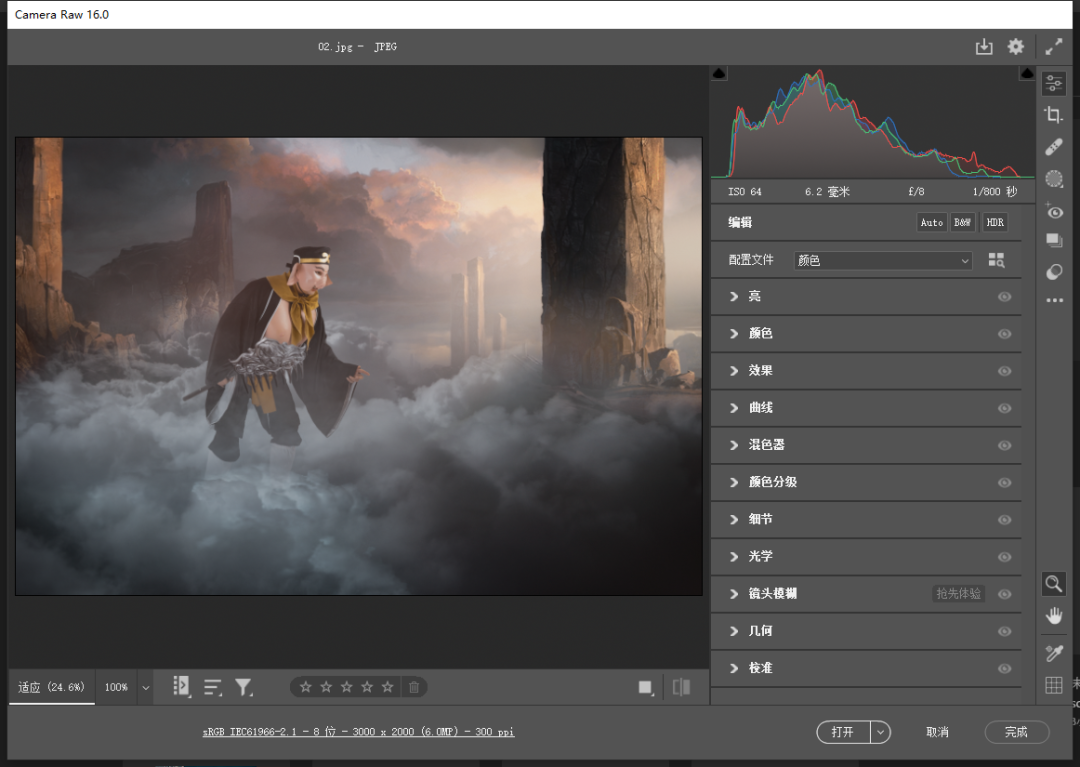Switch to single view mode icon
1080x767 pixels.
tap(645, 687)
